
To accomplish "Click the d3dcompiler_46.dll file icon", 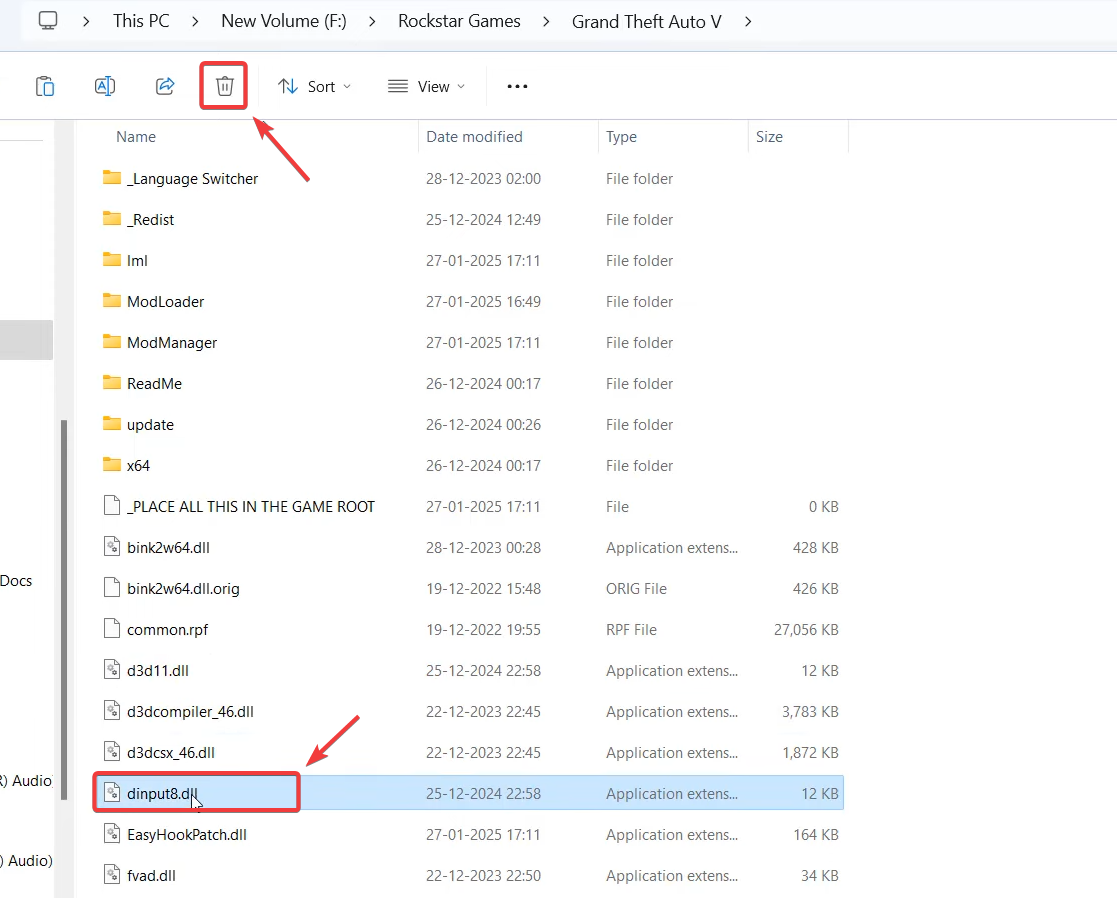I will tap(112, 711).
